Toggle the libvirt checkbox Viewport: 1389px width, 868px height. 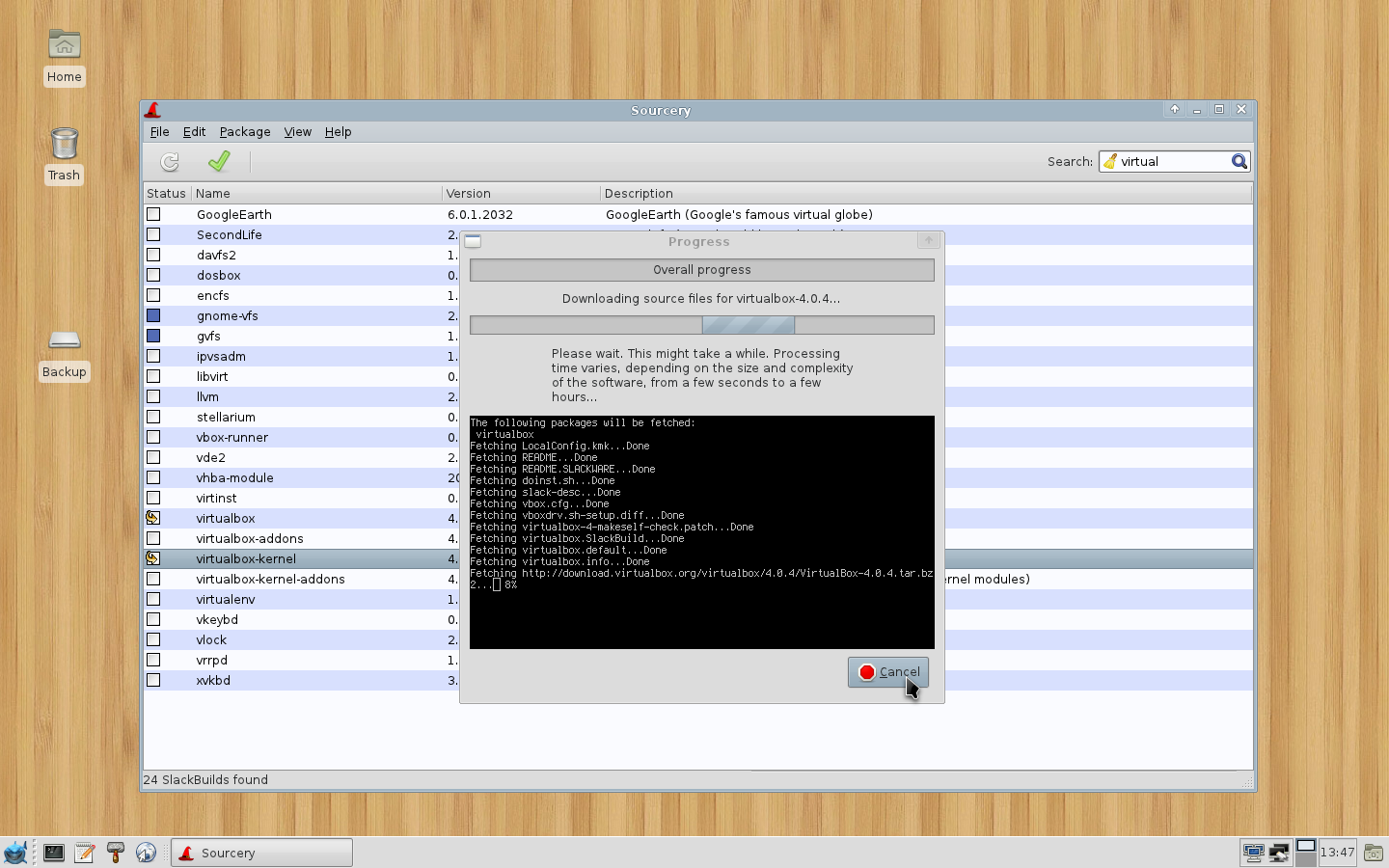coord(153,376)
